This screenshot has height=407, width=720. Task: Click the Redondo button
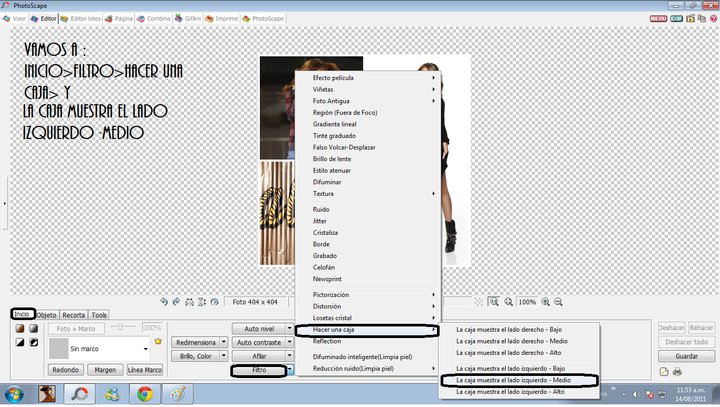tap(66, 370)
